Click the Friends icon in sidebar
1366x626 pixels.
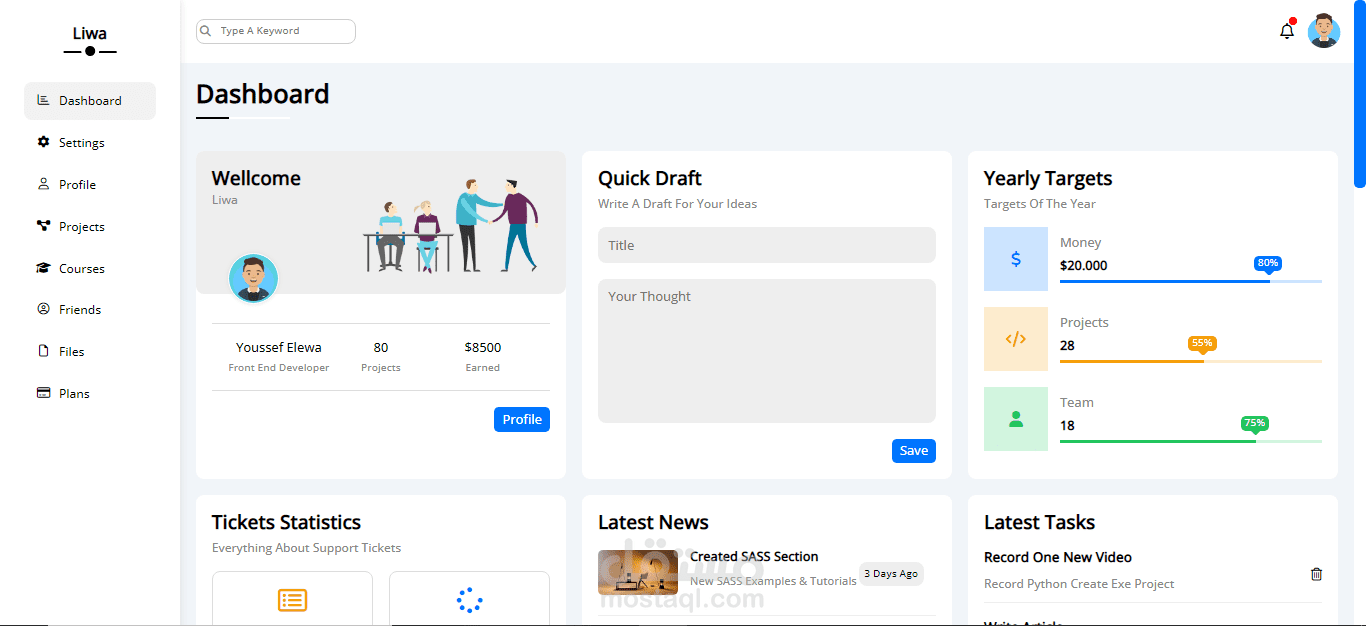(43, 309)
